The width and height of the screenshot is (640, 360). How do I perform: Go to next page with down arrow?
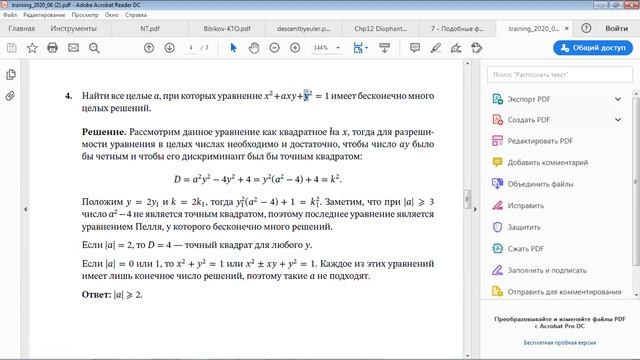169,48
